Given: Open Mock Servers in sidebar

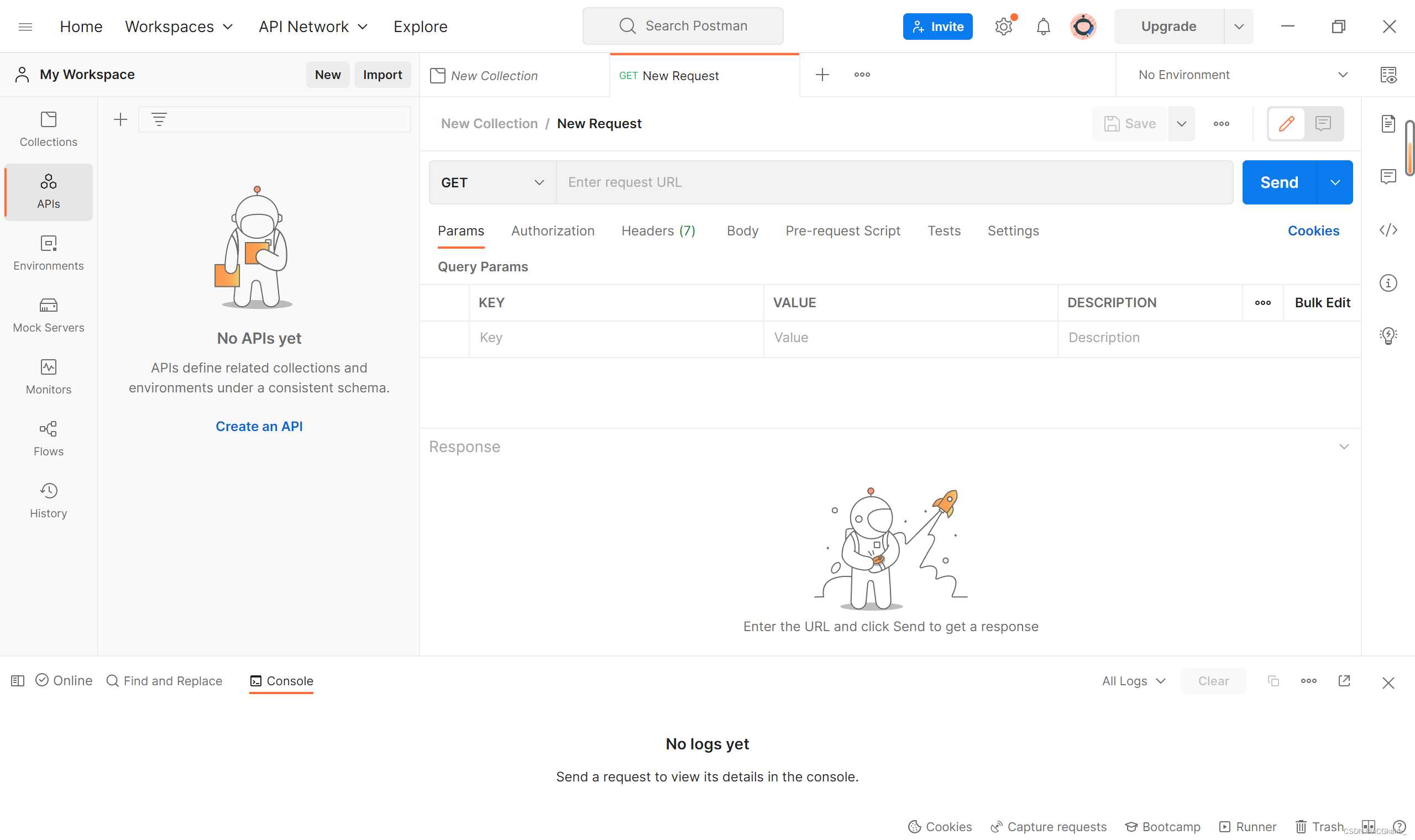Looking at the screenshot, I should 48,314.
